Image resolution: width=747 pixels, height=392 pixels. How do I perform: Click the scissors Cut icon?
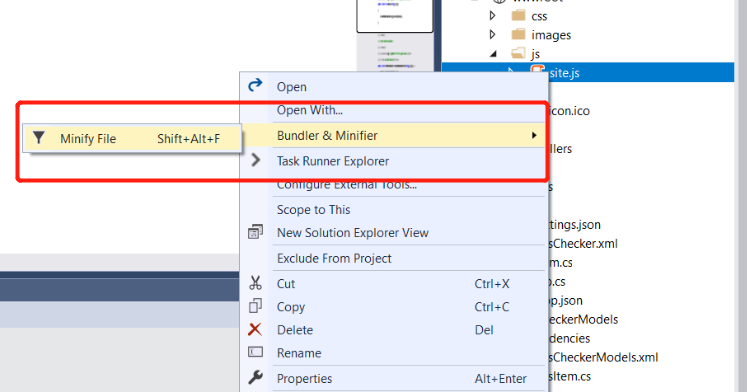point(255,283)
